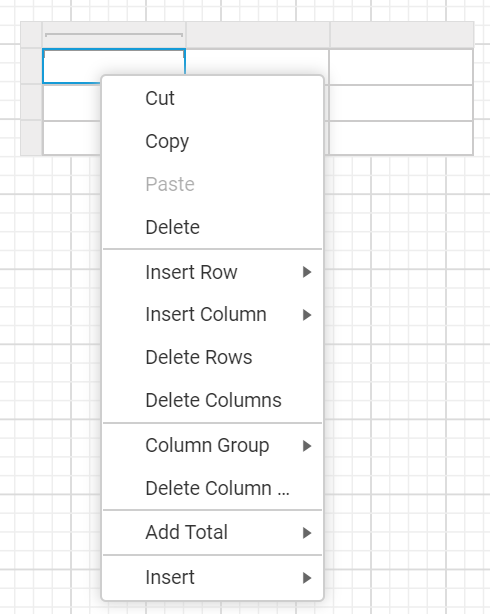Click the Add Total label
The width and height of the screenshot is (490, 614).
[x=186, y=532]
